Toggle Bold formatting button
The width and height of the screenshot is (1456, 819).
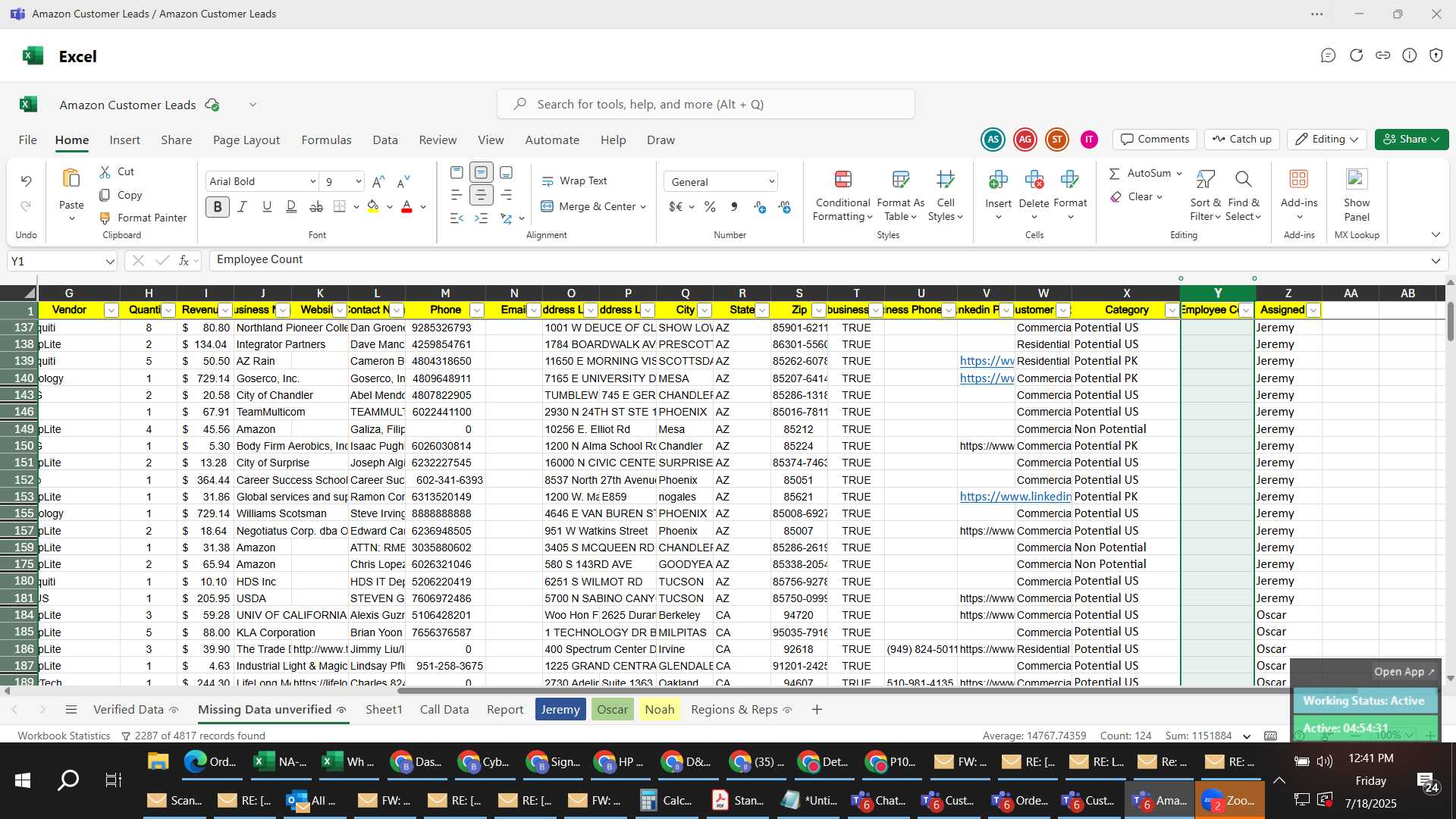click(218, 206)
